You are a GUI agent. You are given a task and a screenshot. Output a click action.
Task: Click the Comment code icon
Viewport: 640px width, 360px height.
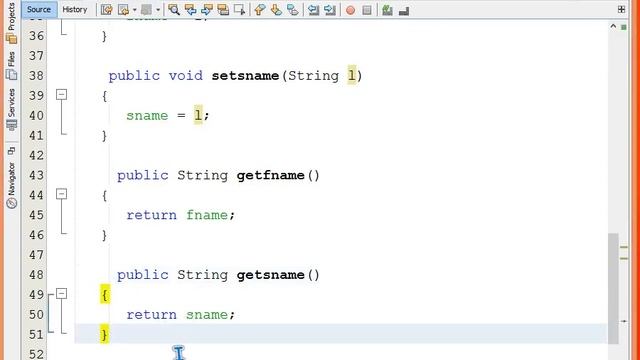(387, 10)
